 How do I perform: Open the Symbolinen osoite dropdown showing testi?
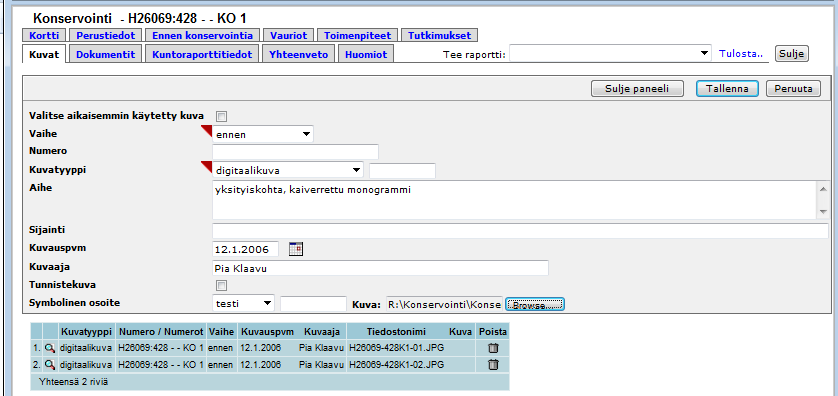(243, 304)
